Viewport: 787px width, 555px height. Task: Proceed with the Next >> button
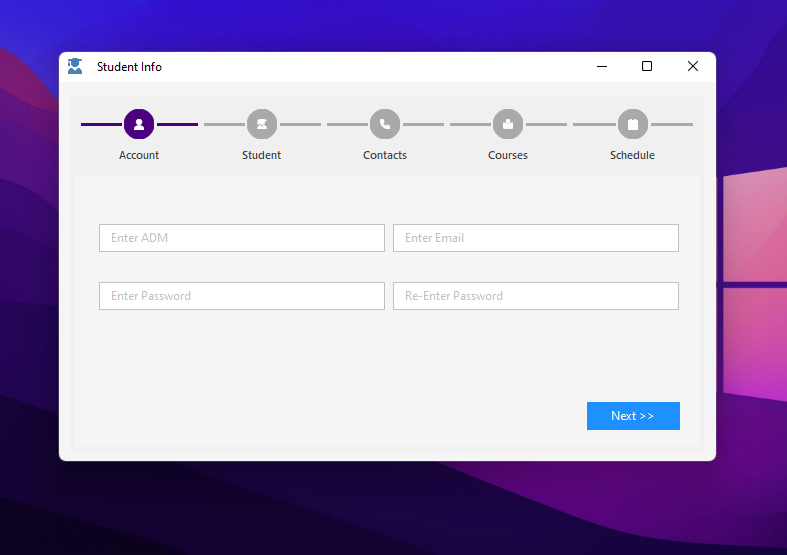pos(633,416)
